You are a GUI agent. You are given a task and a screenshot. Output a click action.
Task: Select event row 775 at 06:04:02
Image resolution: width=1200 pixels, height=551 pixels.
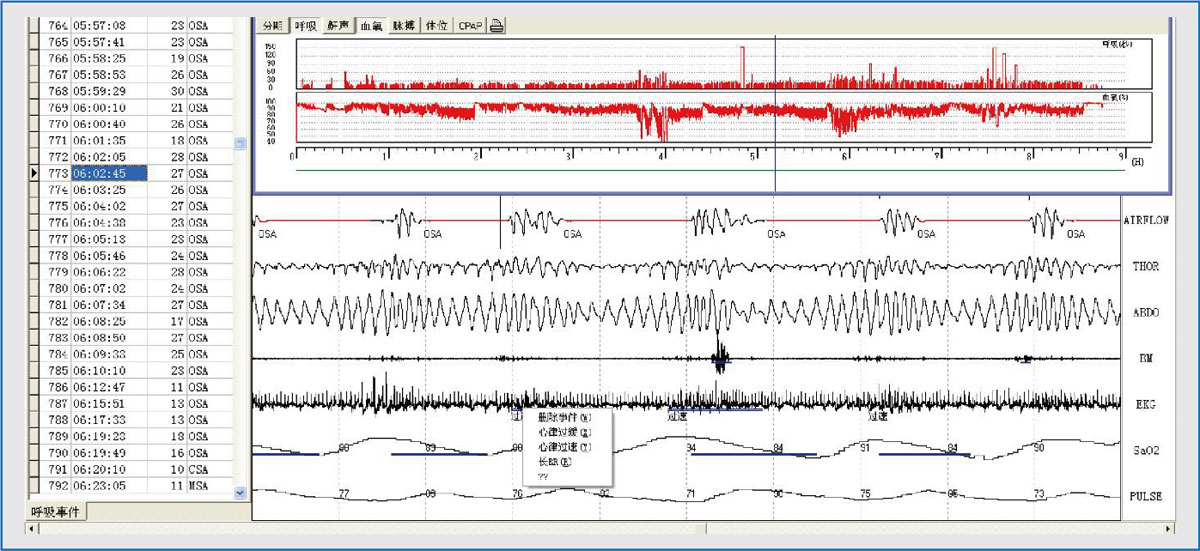click(130, 206)
